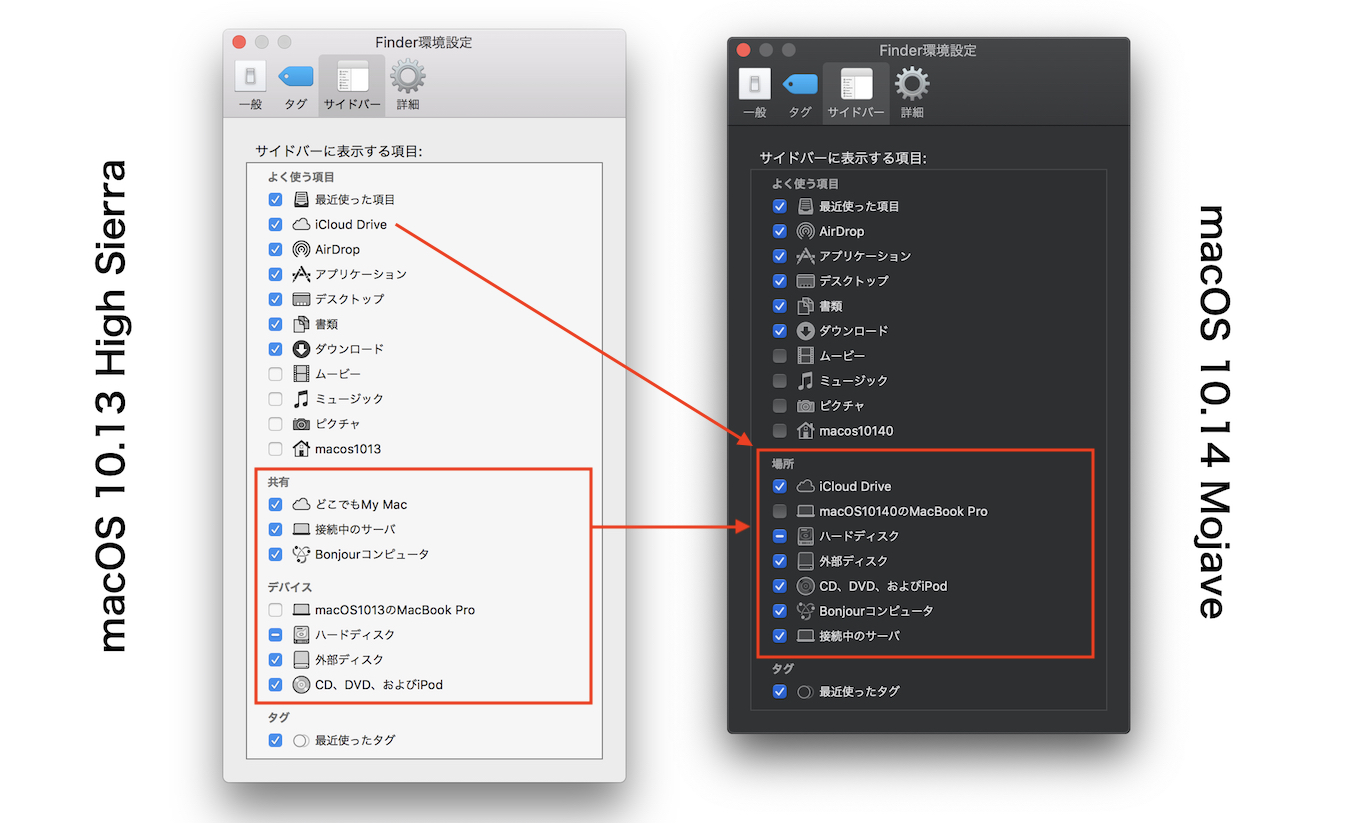The height and width of the screenshot is (823, 1360).
Task: Close the light Finder preferences window
Action: (x=239, y=42)
